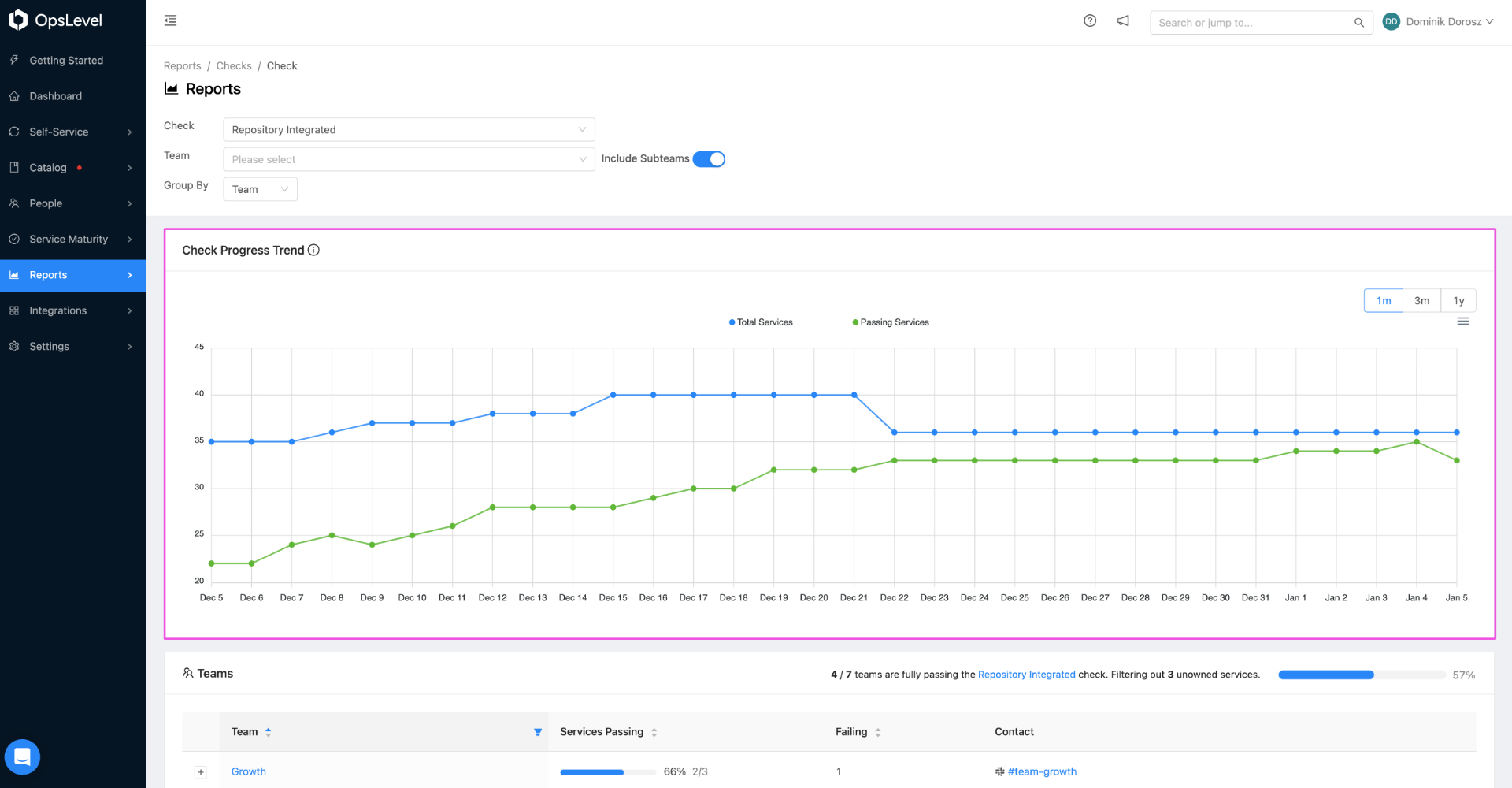Click the 57% teams passing progress bar
Viewport: 1512px width, 788px height.
1362,675
